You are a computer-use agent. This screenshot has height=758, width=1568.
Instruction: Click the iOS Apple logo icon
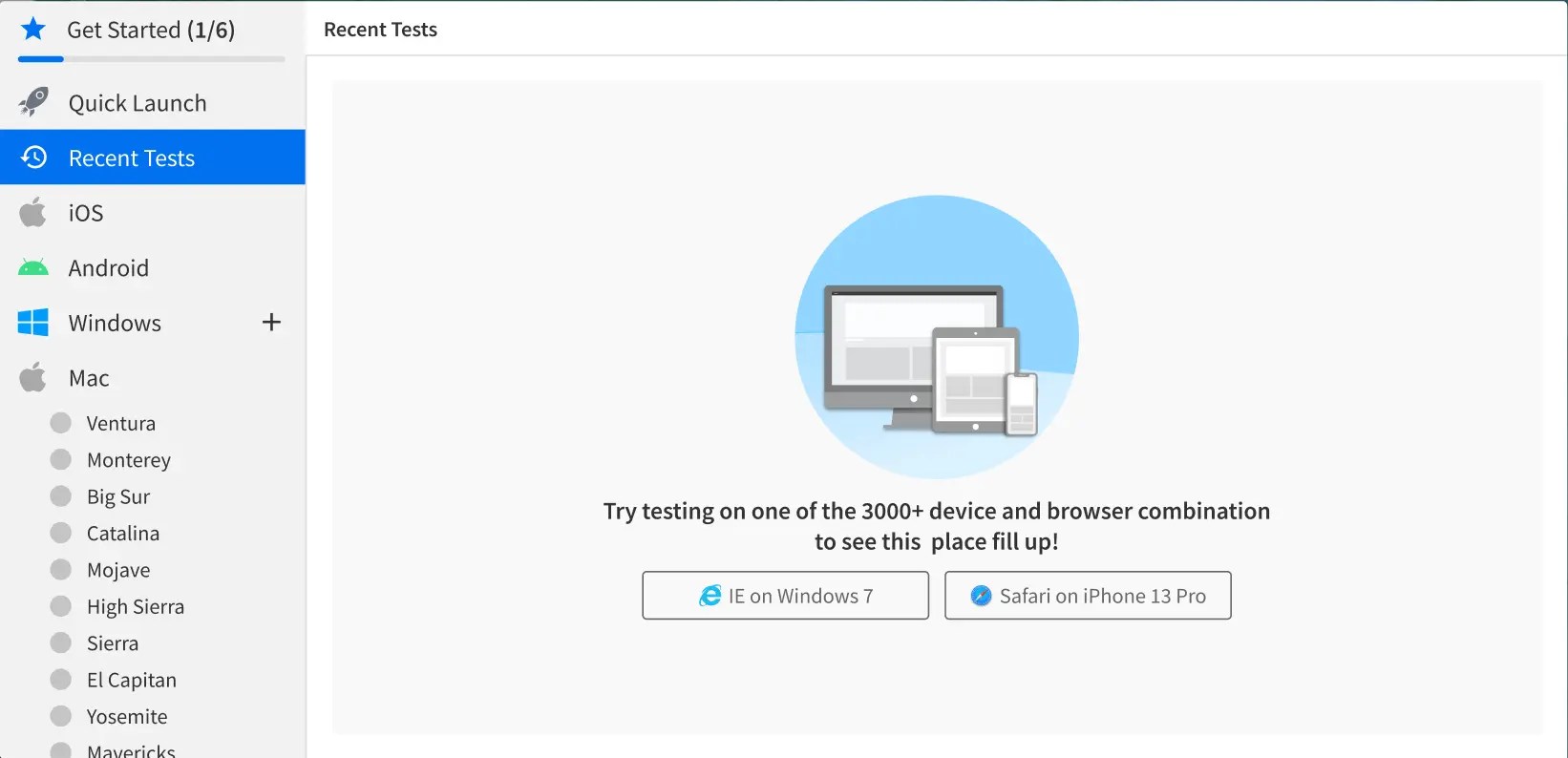[x=32, y=212]
